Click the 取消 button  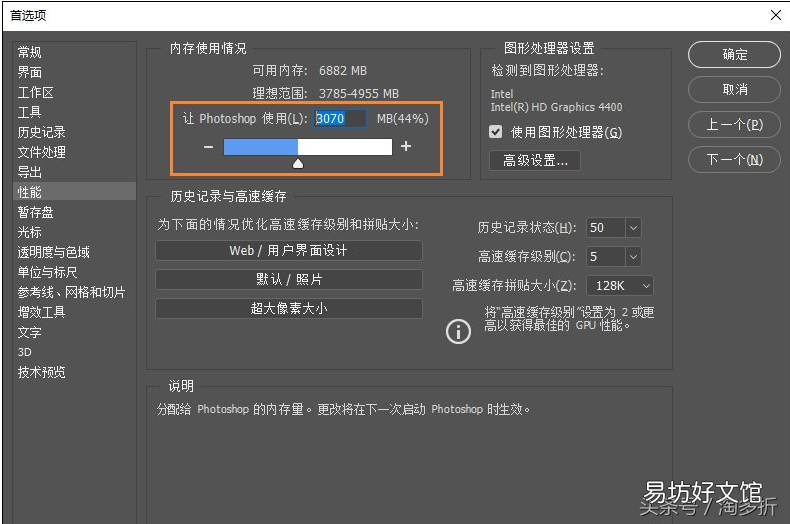[734, 90]
